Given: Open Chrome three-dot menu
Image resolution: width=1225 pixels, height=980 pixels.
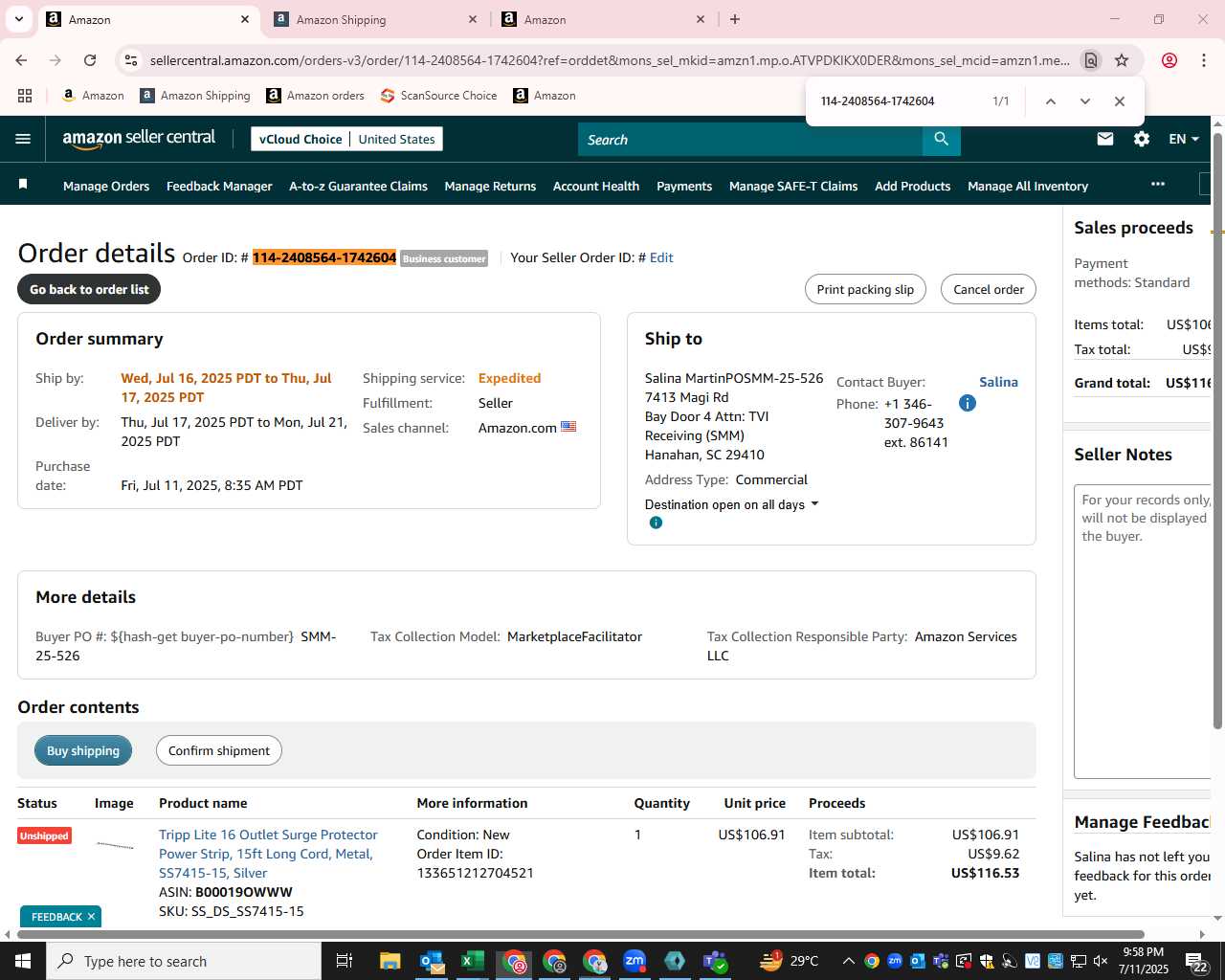Looking at the screenshot, I should pos(1204,60).
